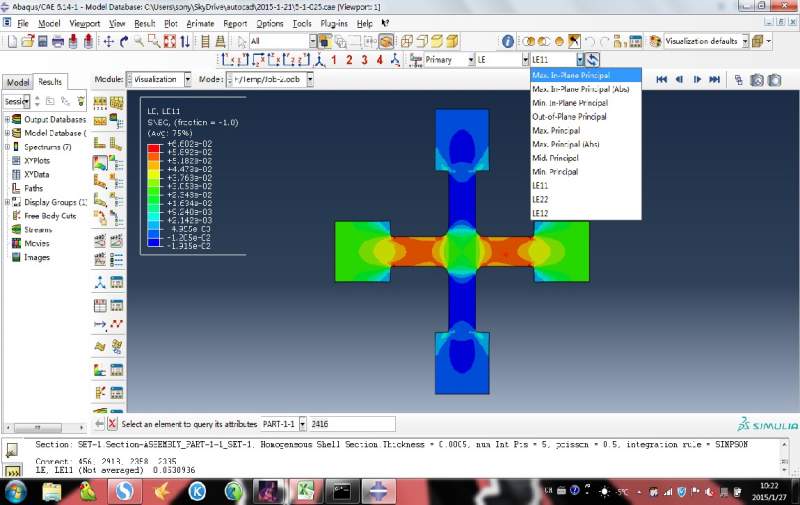
Task: Expand the Output Databases tree node
Action: (x=7, y=120)
